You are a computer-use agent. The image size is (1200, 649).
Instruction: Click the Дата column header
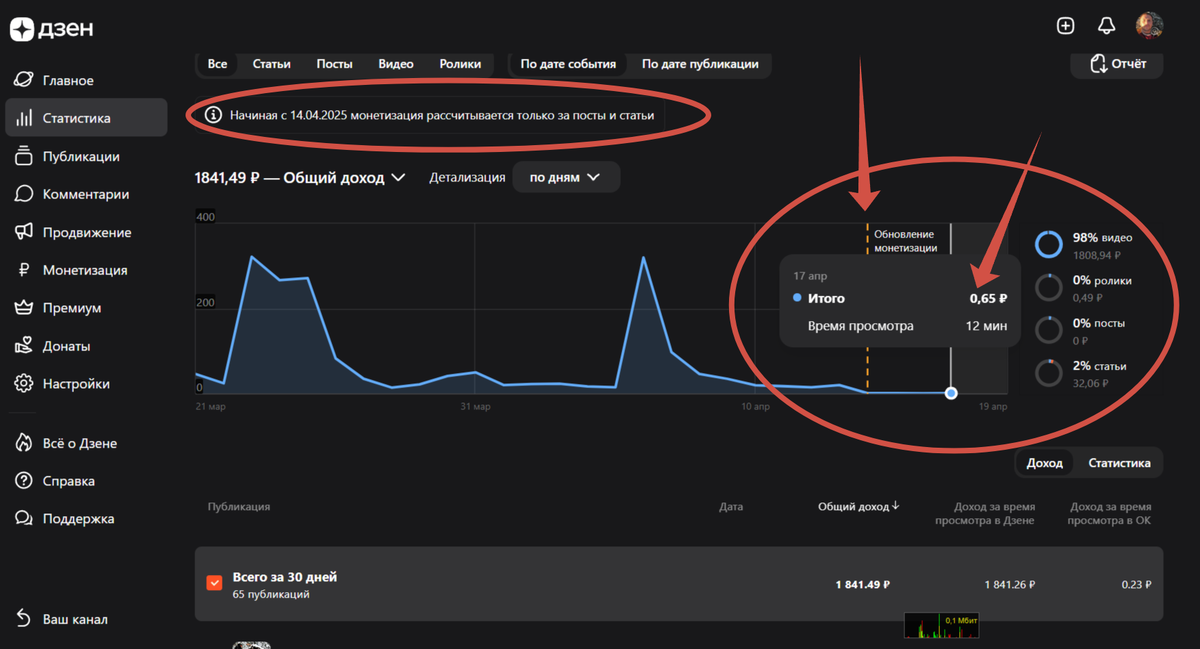click(731, 507)
